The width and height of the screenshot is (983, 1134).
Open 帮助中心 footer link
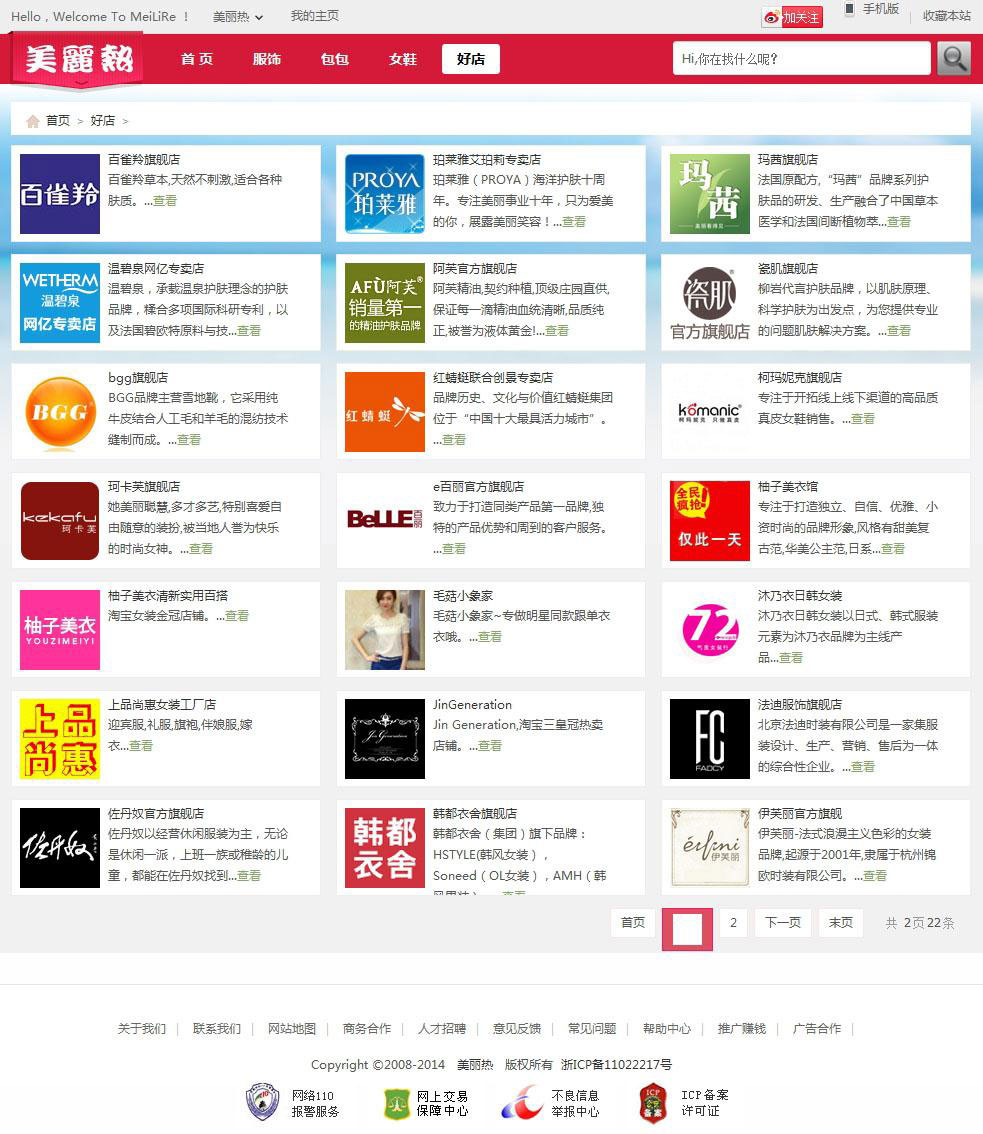667,1028
